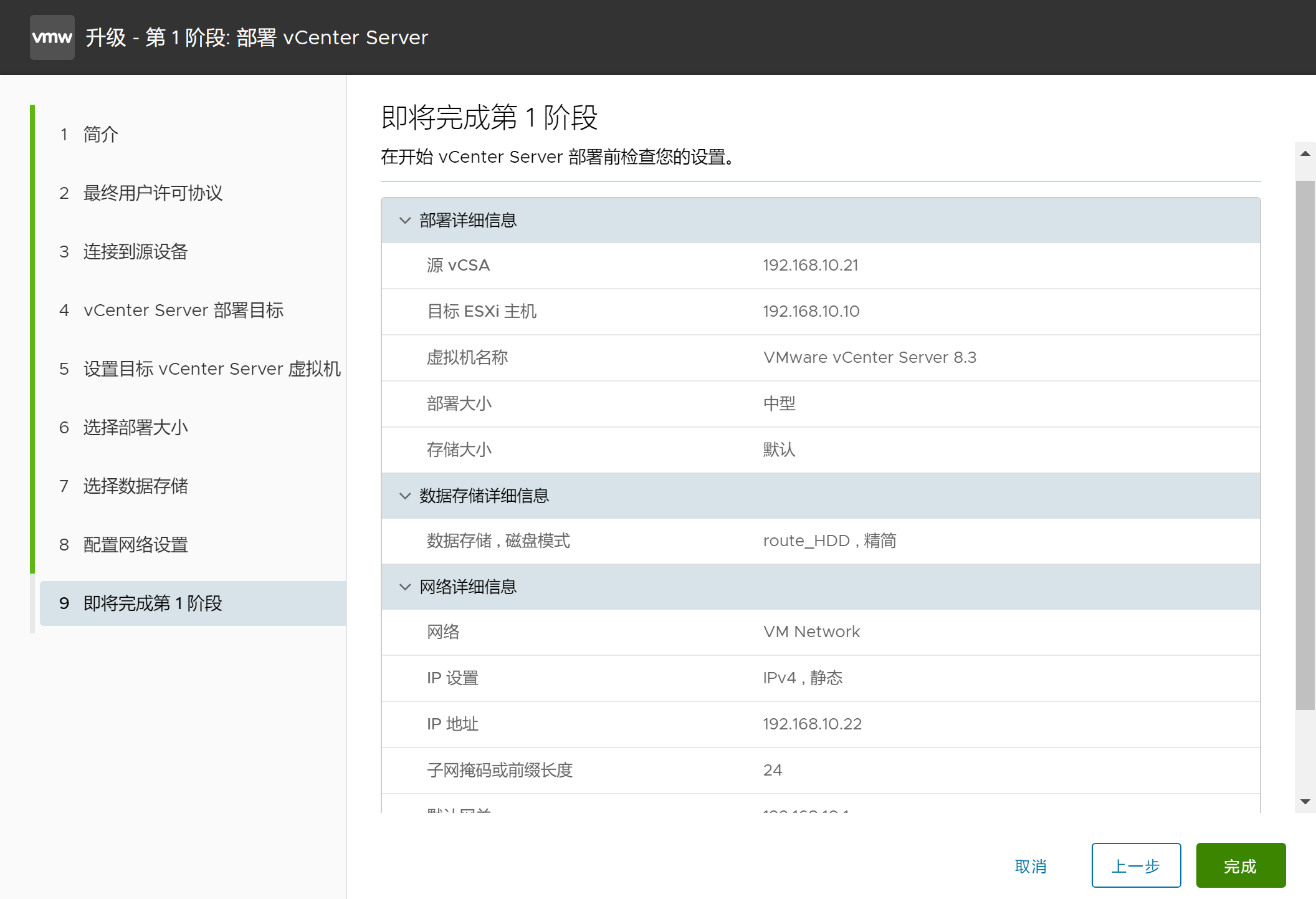Click the 虚拟机名称 label
Screen dimensions: 1316x899
(x=467, y=358)
